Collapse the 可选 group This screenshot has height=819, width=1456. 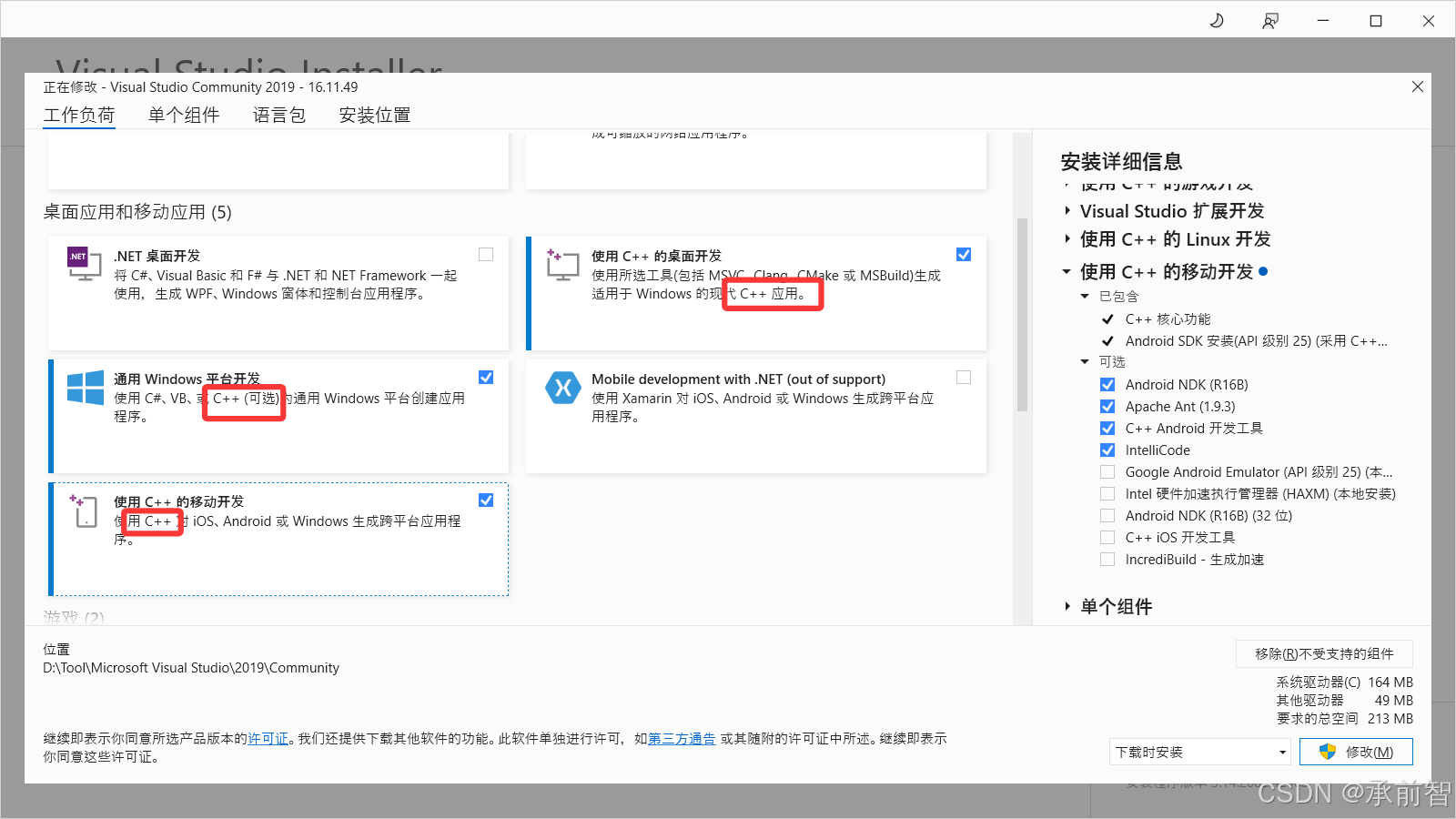click(x=1085, y=362)
